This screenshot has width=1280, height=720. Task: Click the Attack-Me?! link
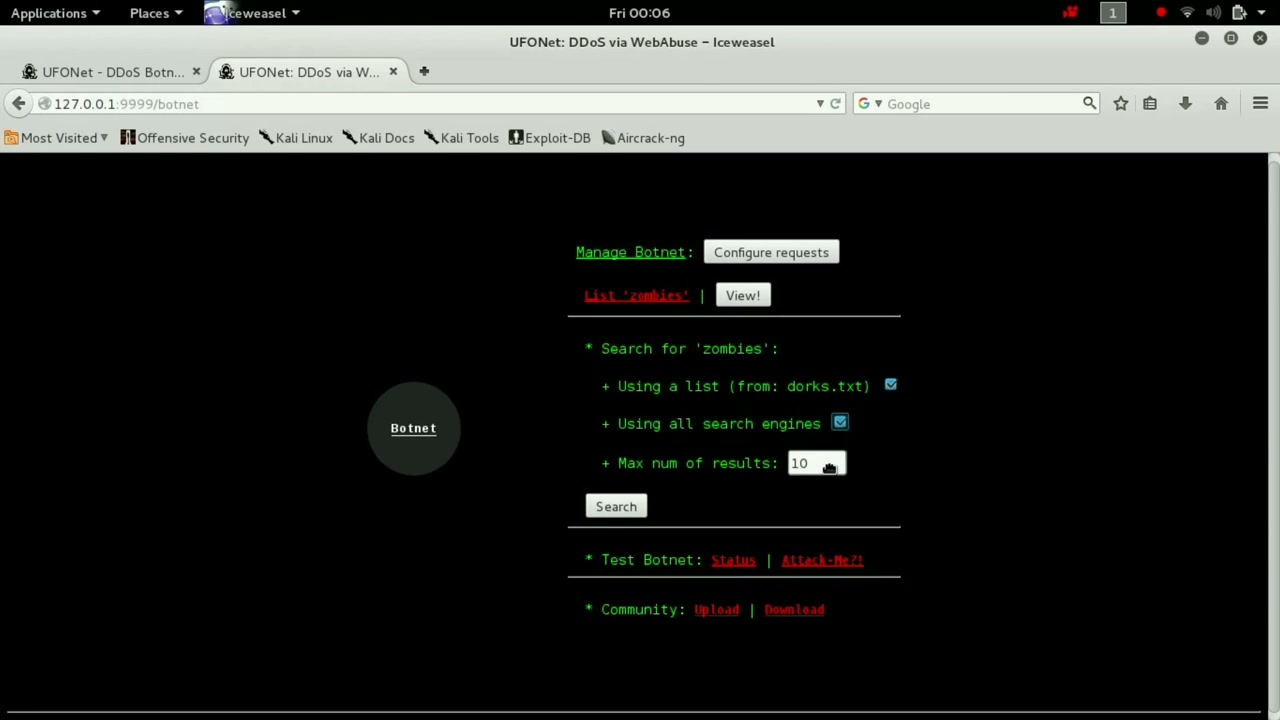click(822, 561)
